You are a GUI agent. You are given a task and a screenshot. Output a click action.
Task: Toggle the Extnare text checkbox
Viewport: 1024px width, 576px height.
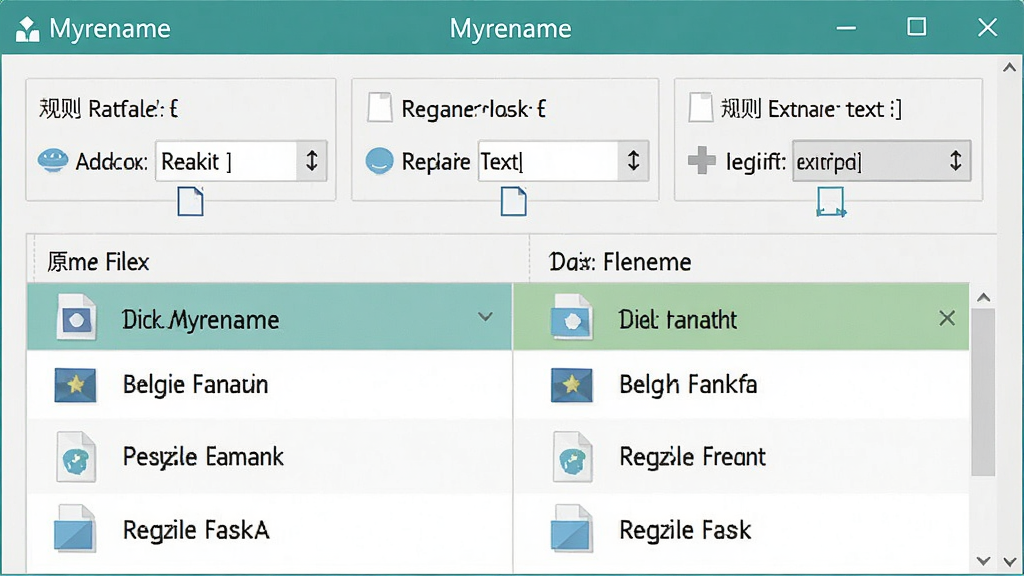point(701,108)
